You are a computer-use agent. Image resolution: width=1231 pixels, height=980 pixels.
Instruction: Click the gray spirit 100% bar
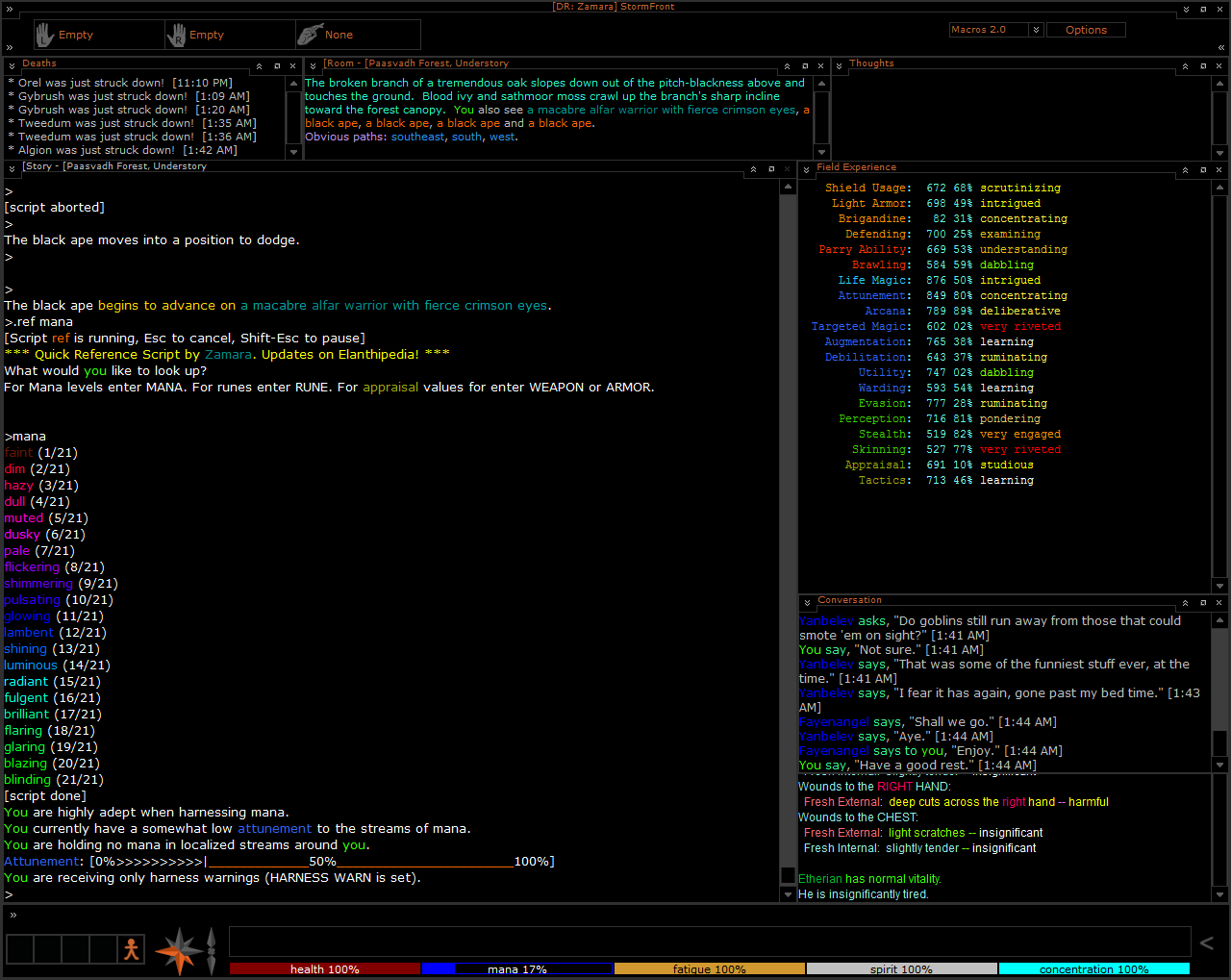click(902, 969)
